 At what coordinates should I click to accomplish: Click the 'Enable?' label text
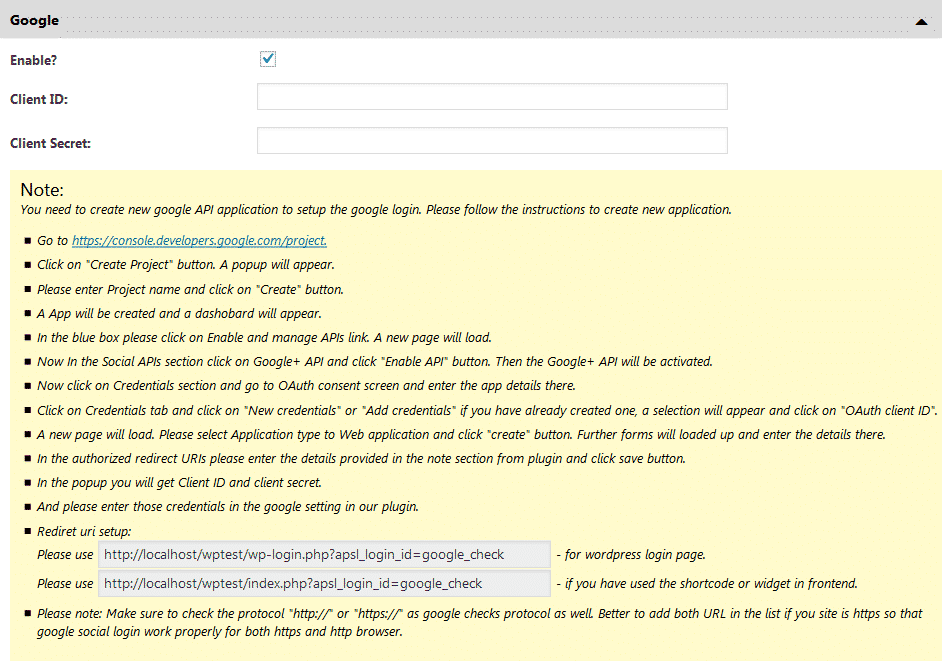point(34,60)
